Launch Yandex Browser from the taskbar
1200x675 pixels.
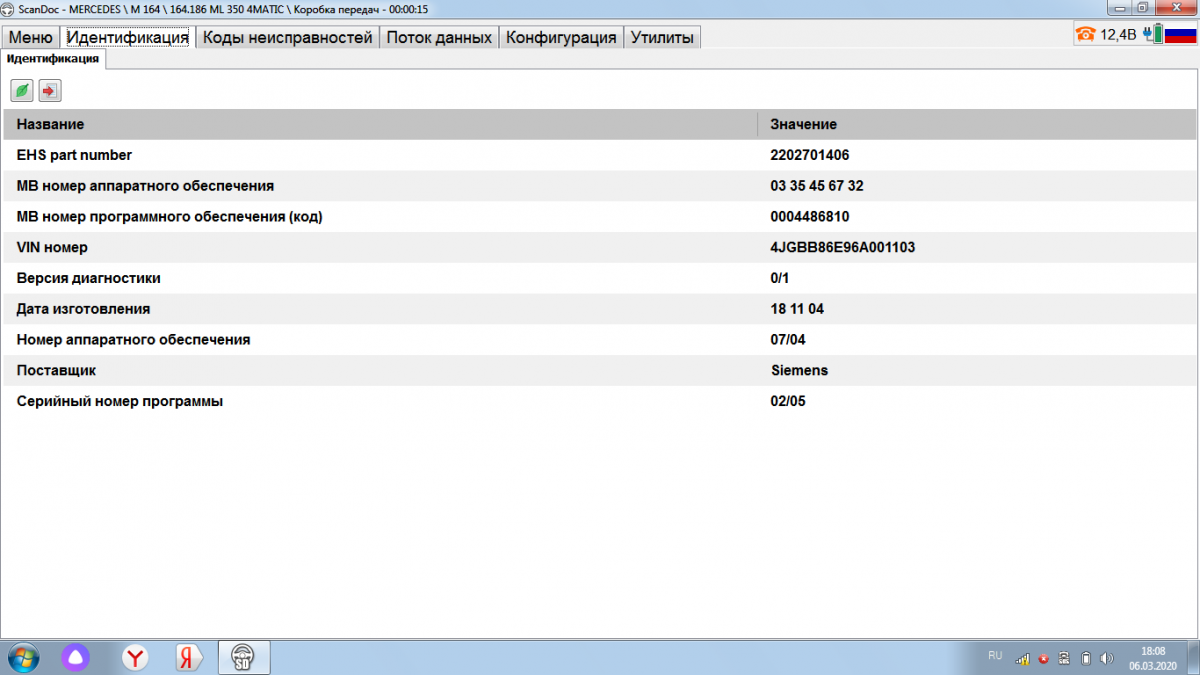tap(136, 657)
